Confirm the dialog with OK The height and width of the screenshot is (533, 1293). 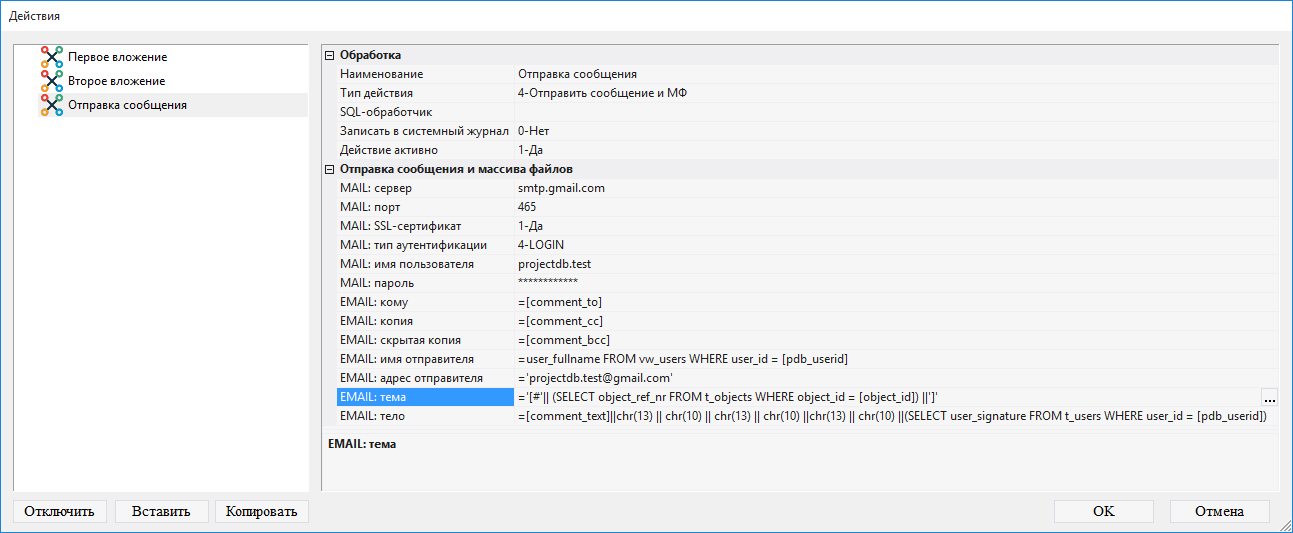1103,511
